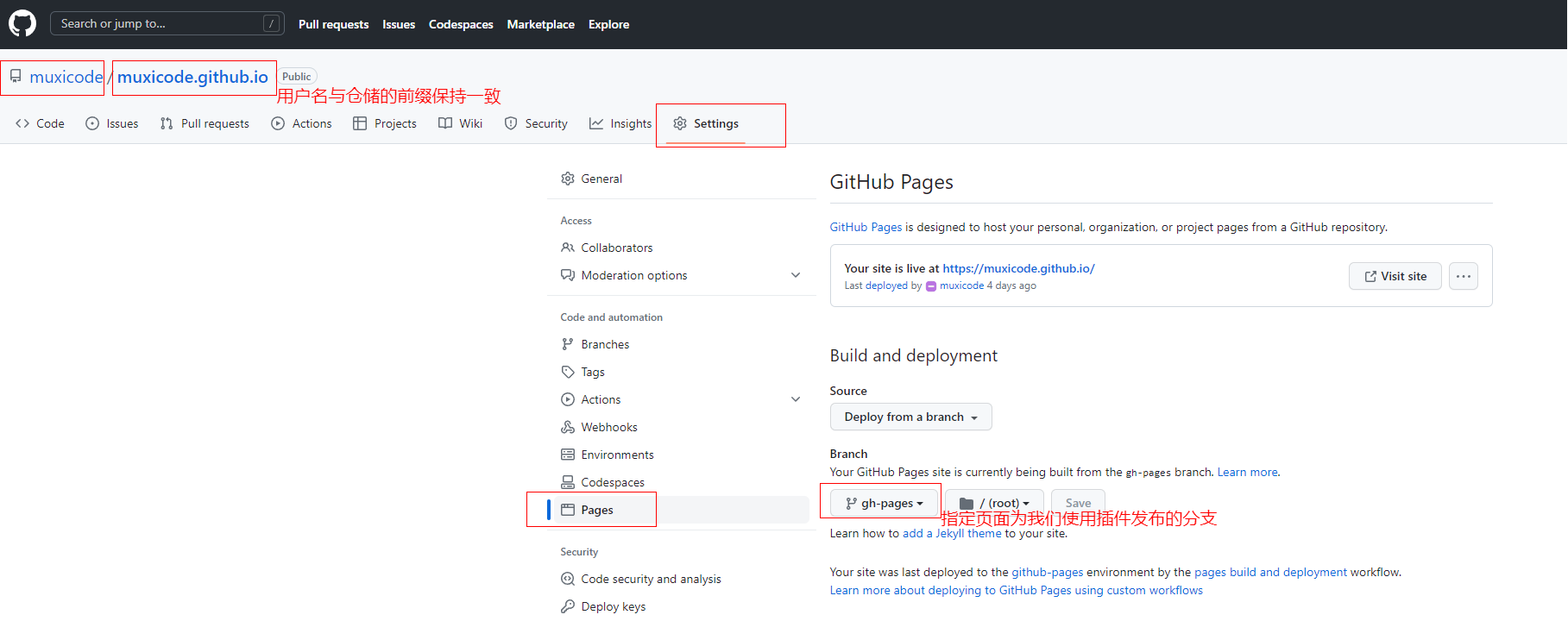
Task: Open the Webhooks settings icon
Action: (567, 427)
